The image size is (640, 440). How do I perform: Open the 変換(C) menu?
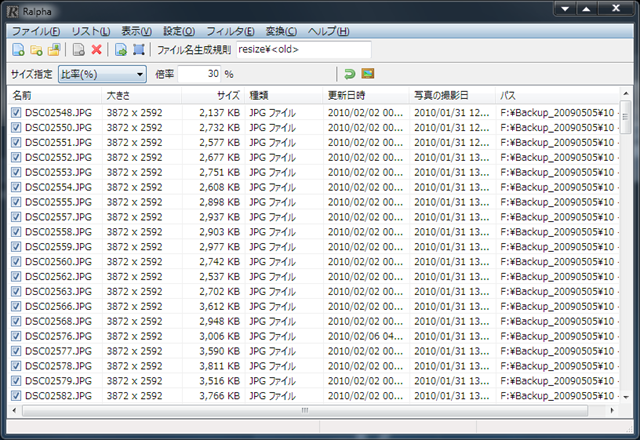tap(281, 31)
